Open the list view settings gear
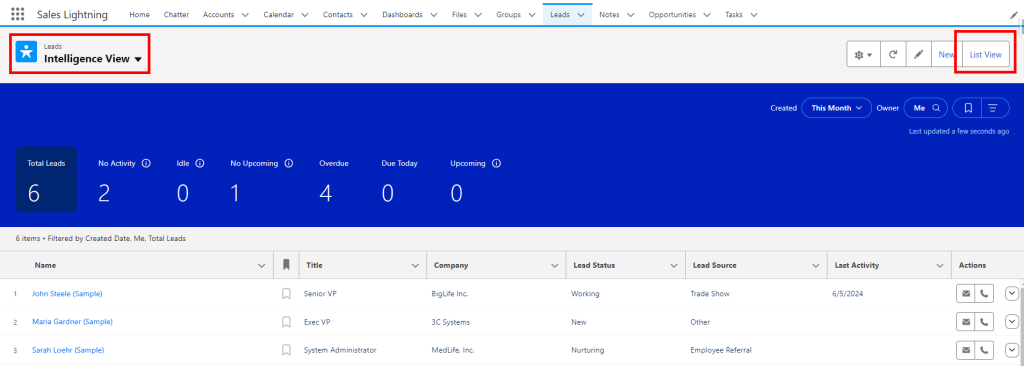Image resolution: width=1024 pixels, height=366 pixels. pyautogui.click(x=863, y=55)
